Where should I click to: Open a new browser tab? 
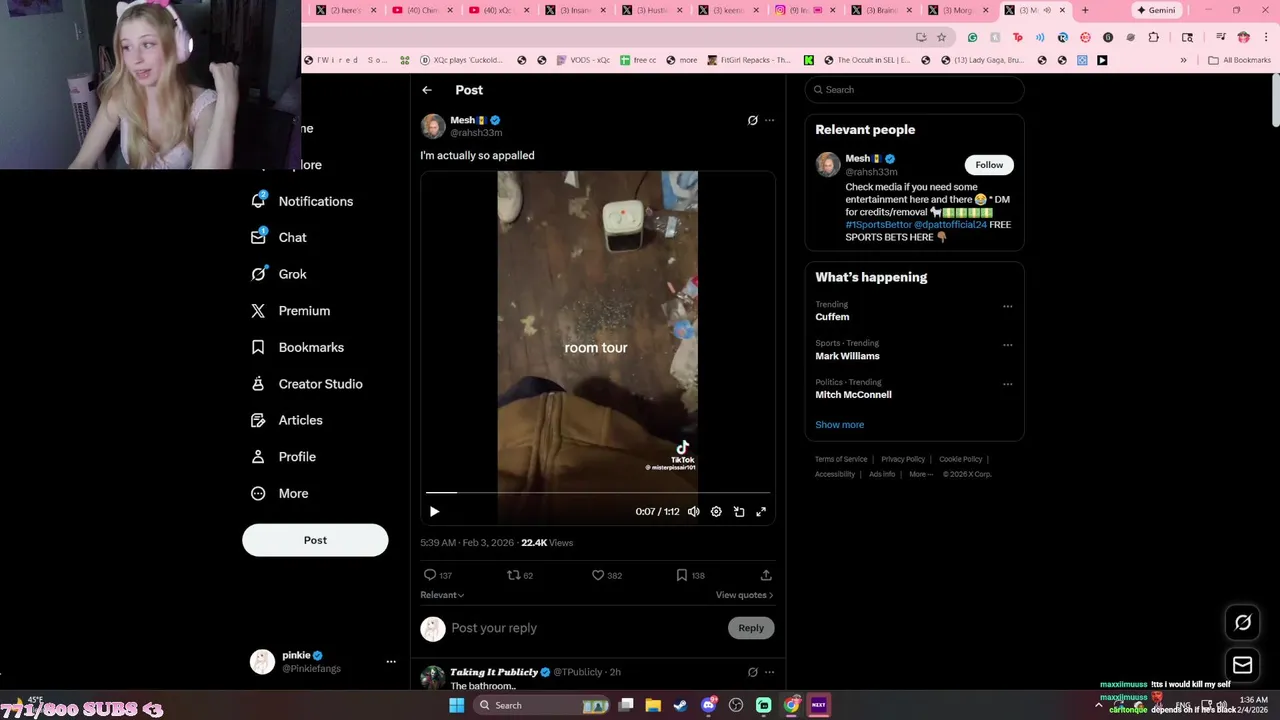pos(1085,10)
